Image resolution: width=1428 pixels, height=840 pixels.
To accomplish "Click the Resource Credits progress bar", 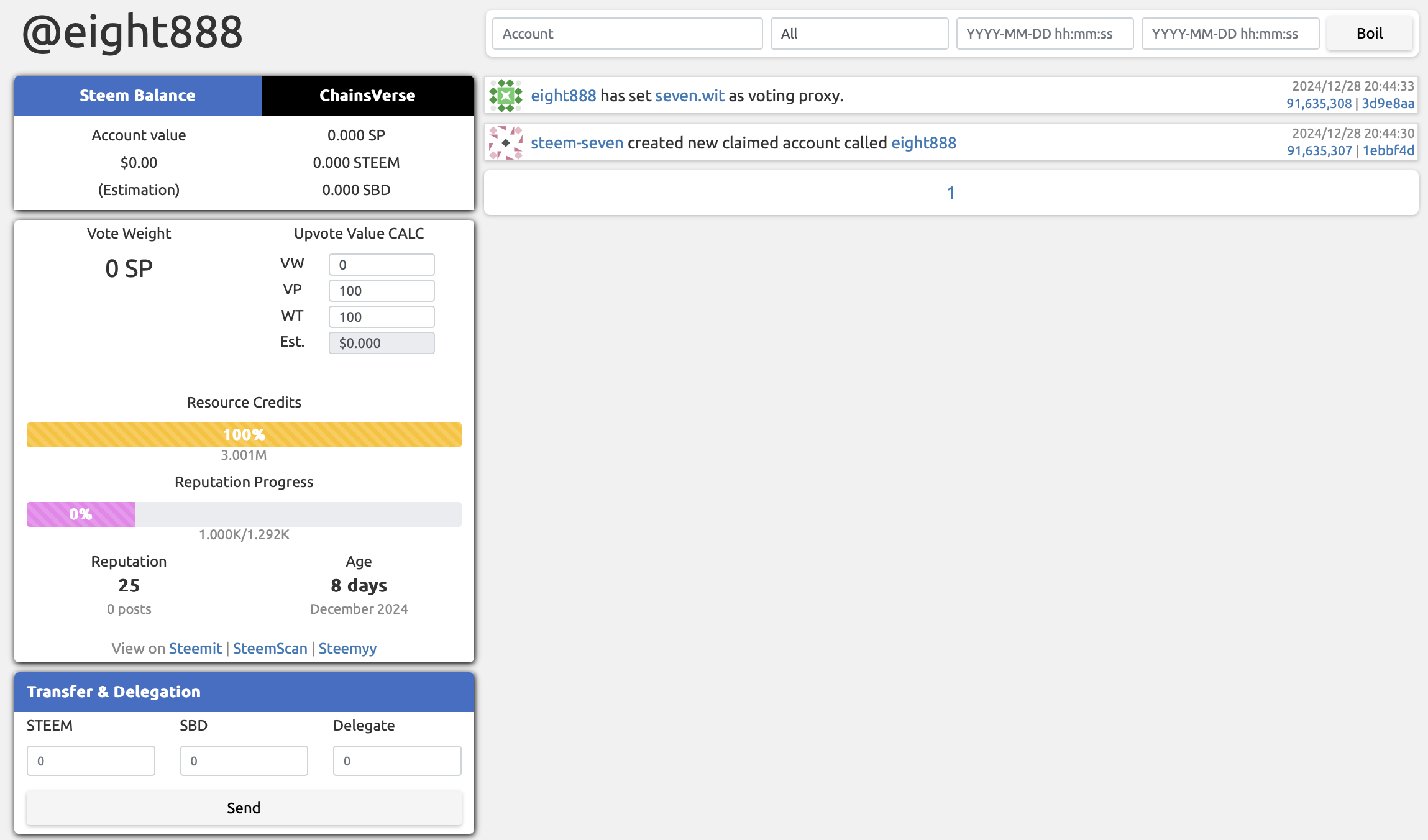I will point(244,435).
